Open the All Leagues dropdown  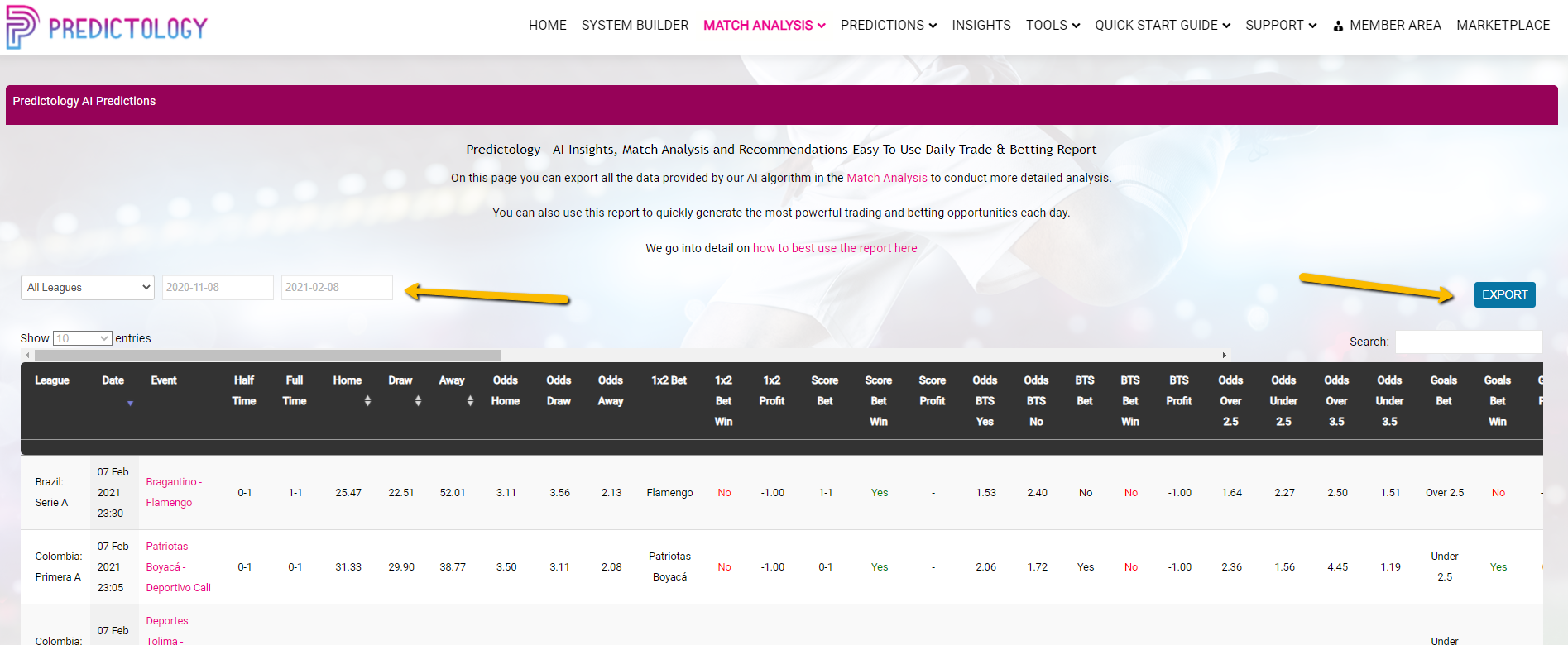(x=88, y=288)
